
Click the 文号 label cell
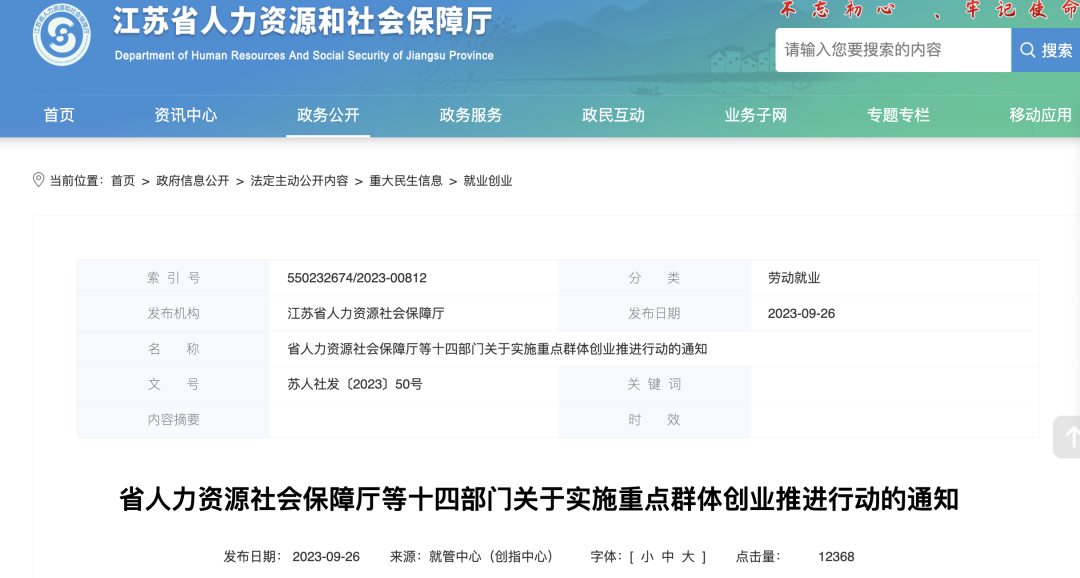pos(174,384)
